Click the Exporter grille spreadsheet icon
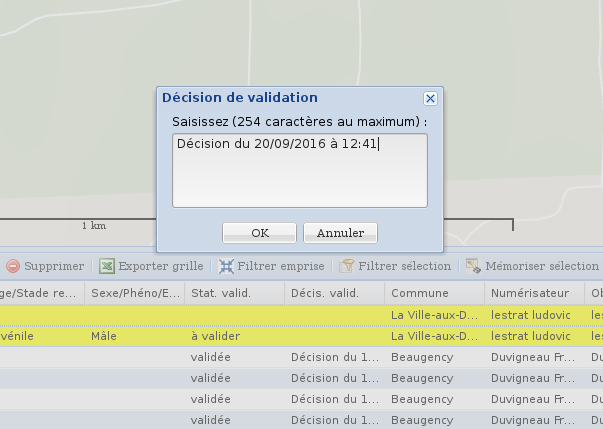The height and width of the screenshot is (429, 603). point(106,267)
